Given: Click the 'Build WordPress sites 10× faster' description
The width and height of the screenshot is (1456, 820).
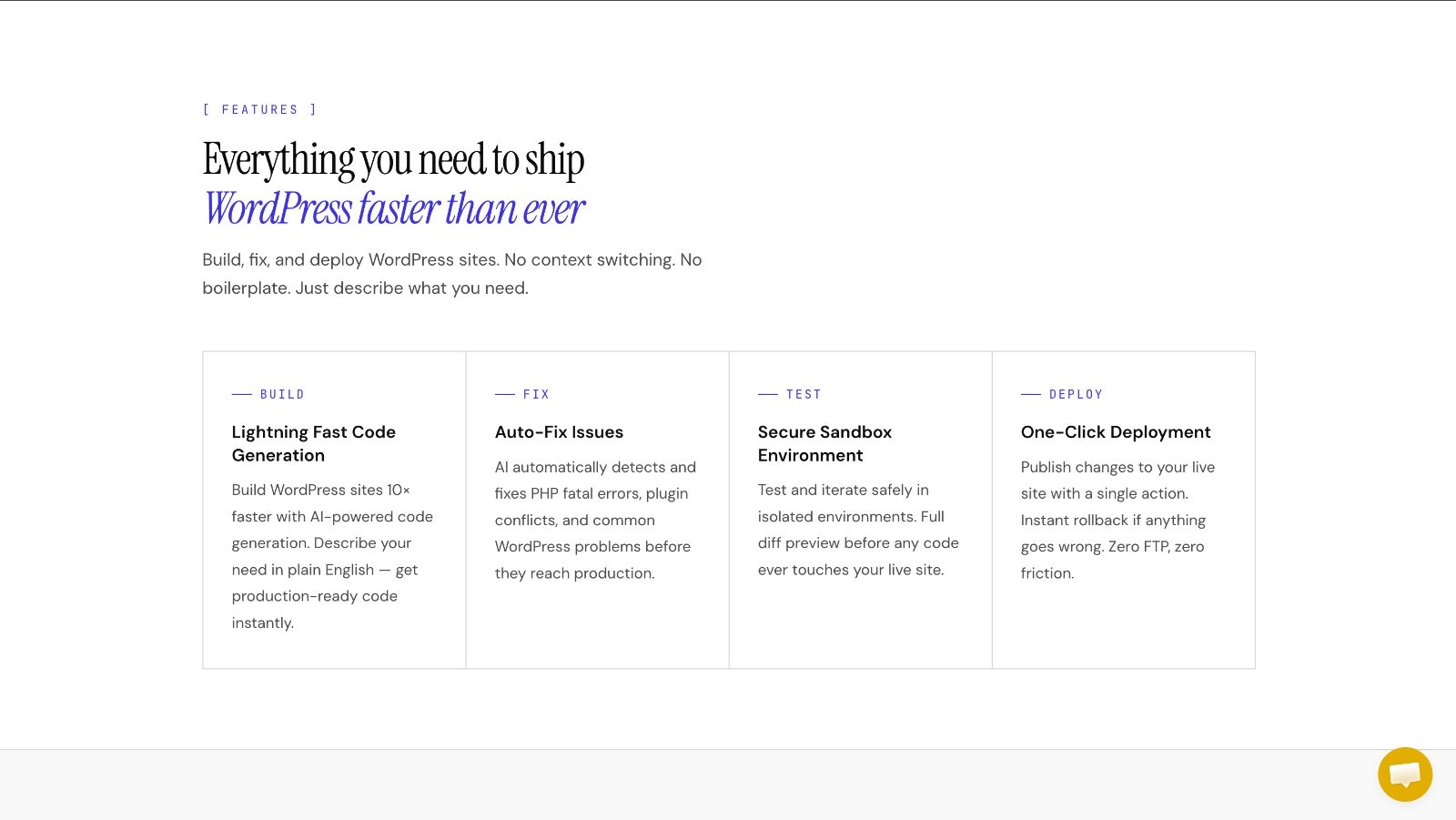Looking at the screenshot, I should tap(332, 556).
